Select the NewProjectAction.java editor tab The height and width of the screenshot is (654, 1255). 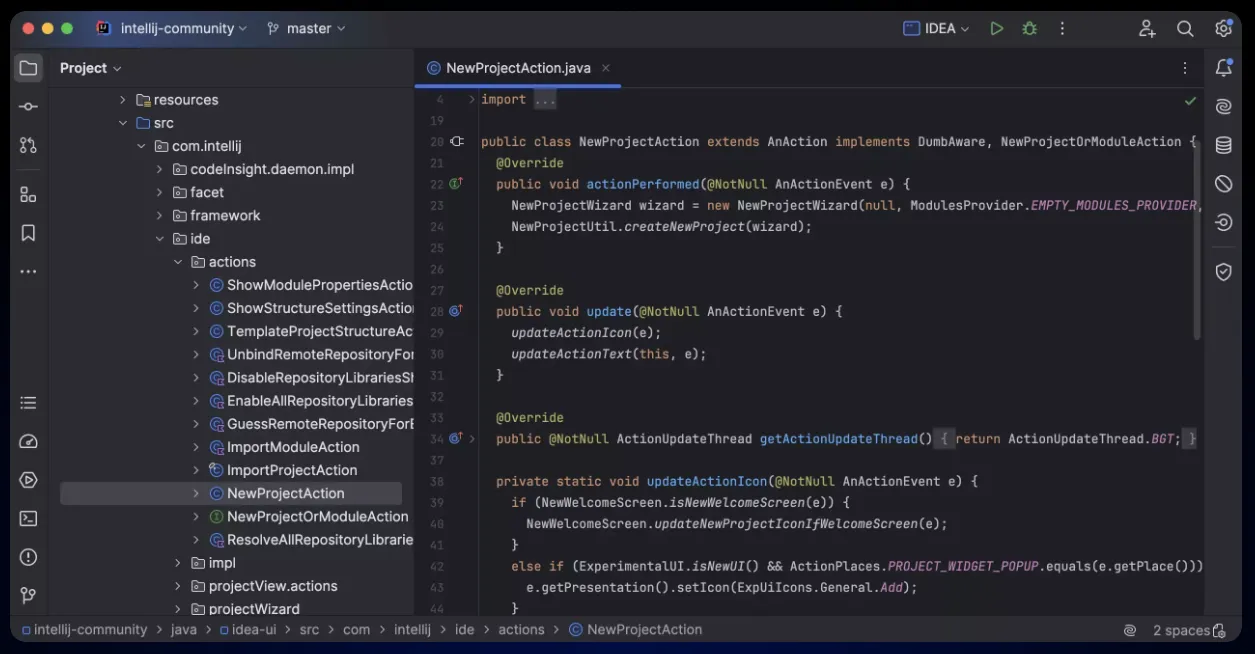(x=517, y=68)
